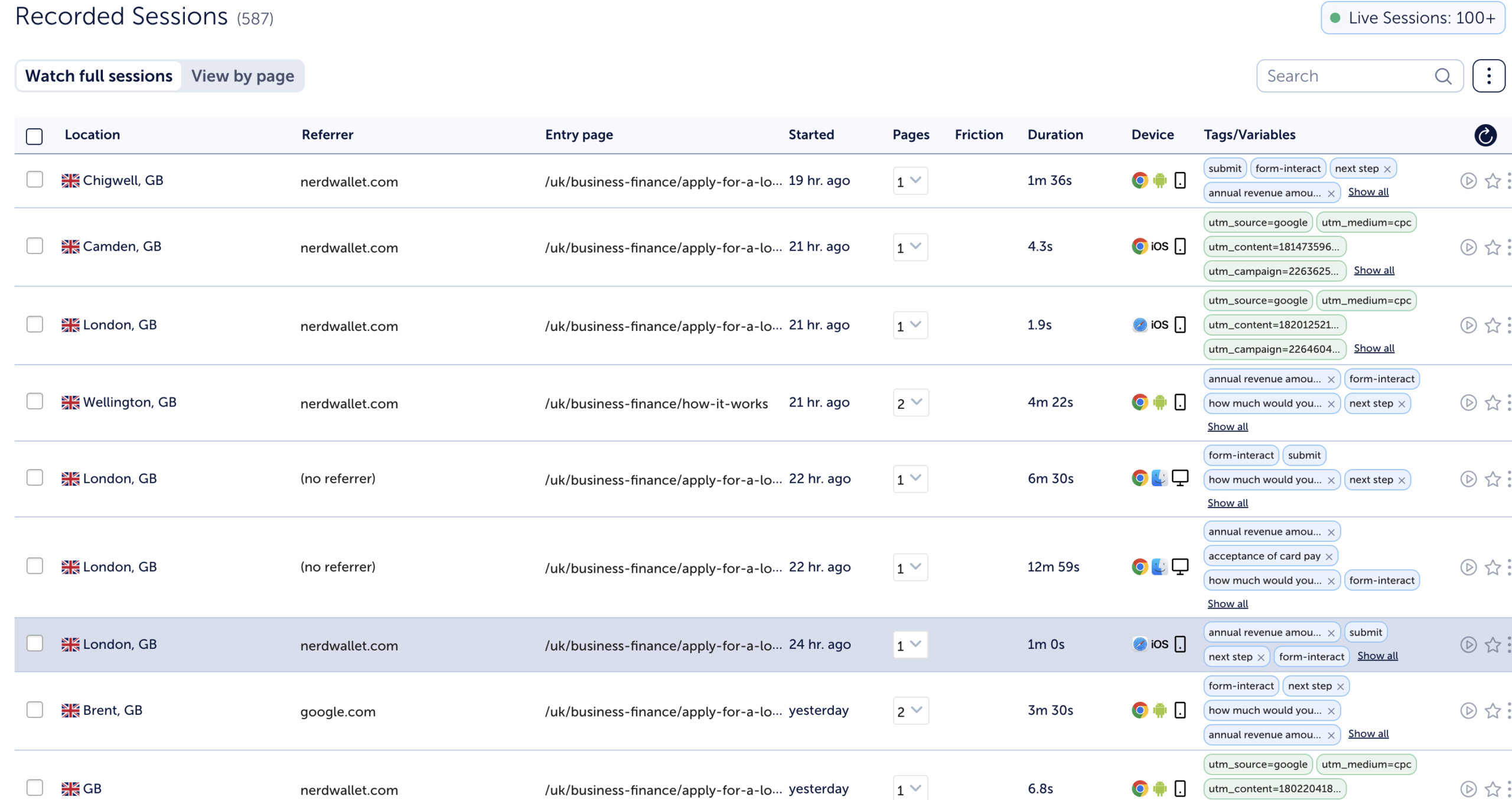Star the Camden, GB session
Screen dimensions: 1512x800
point(1493,247)
